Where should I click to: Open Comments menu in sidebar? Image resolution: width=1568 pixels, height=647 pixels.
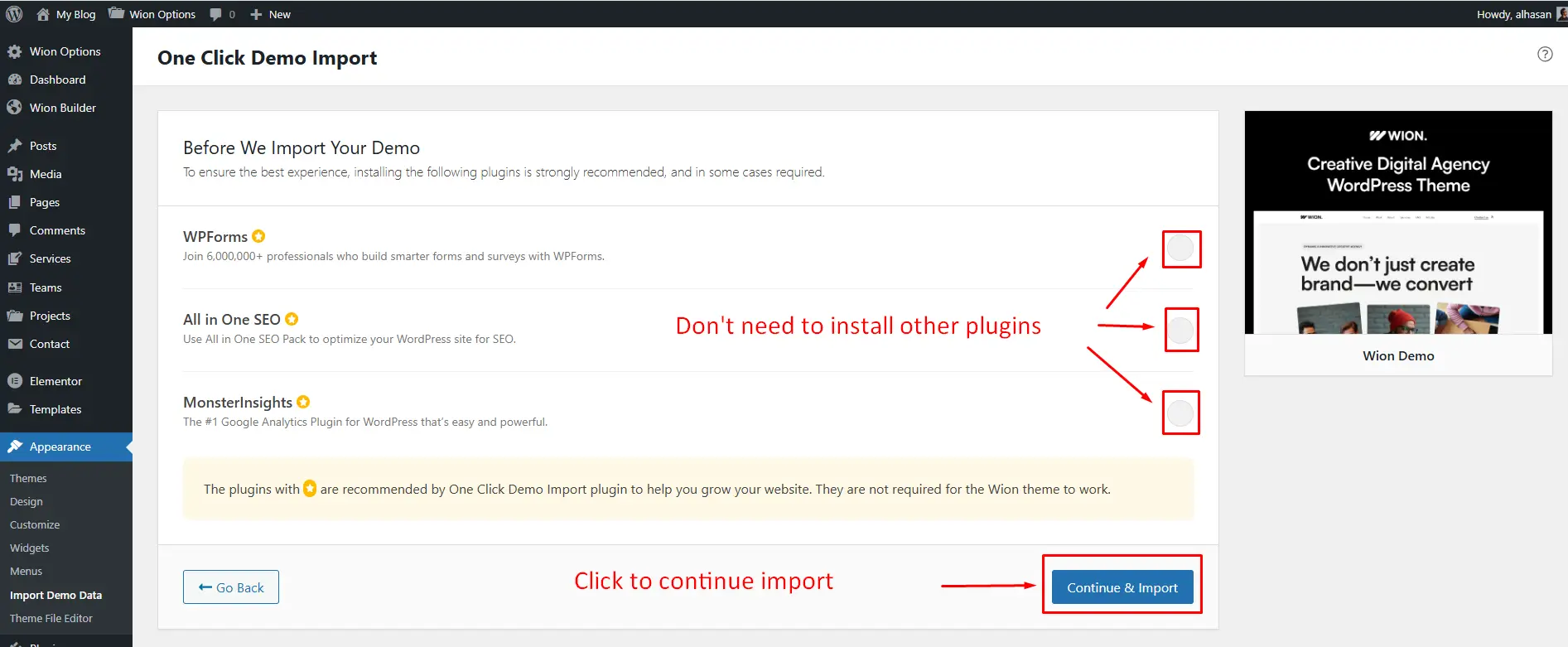click(x=66, y=230)
